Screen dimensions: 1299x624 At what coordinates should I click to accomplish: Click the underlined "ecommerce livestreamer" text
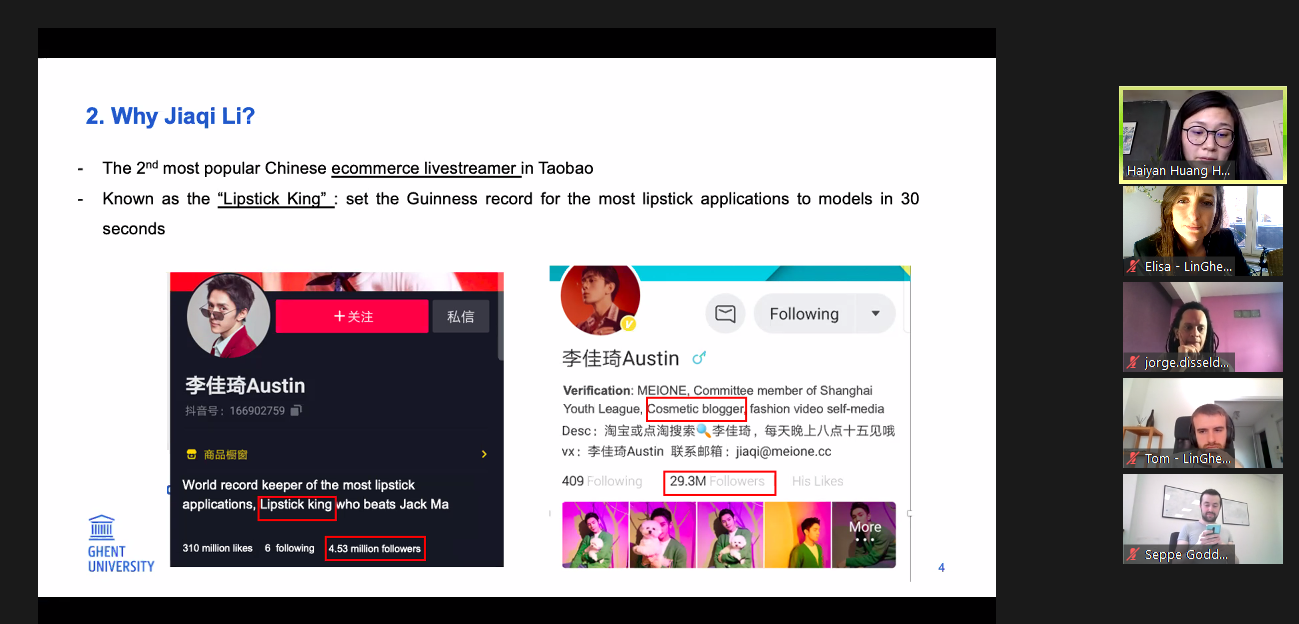click(x=426, y=168)
